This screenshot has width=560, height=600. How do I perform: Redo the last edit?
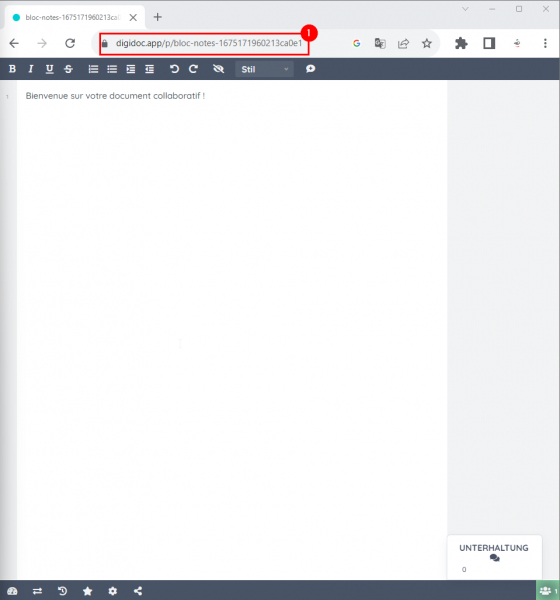pos(193,69)
